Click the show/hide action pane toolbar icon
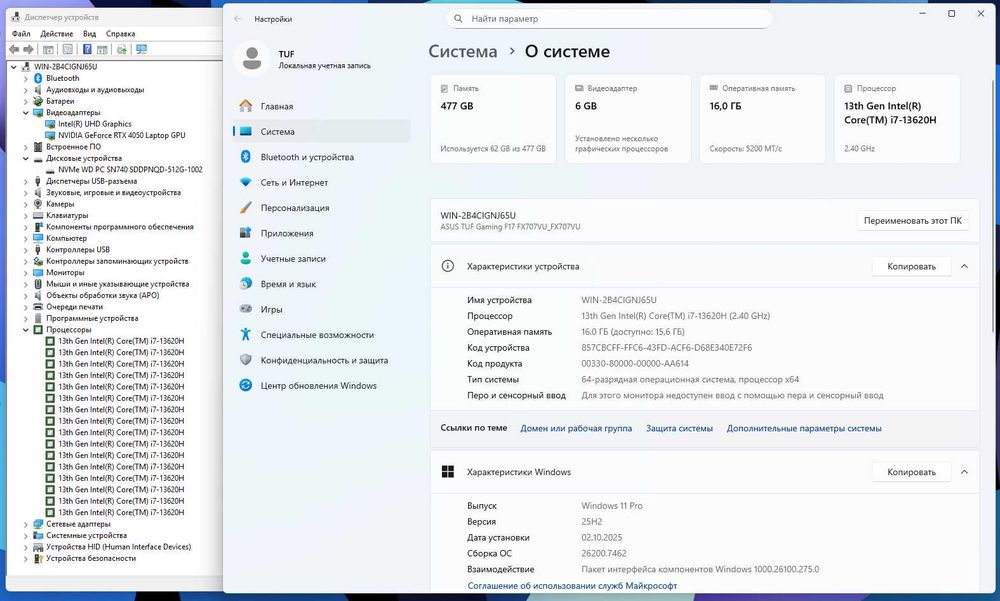 click(102, 49)
